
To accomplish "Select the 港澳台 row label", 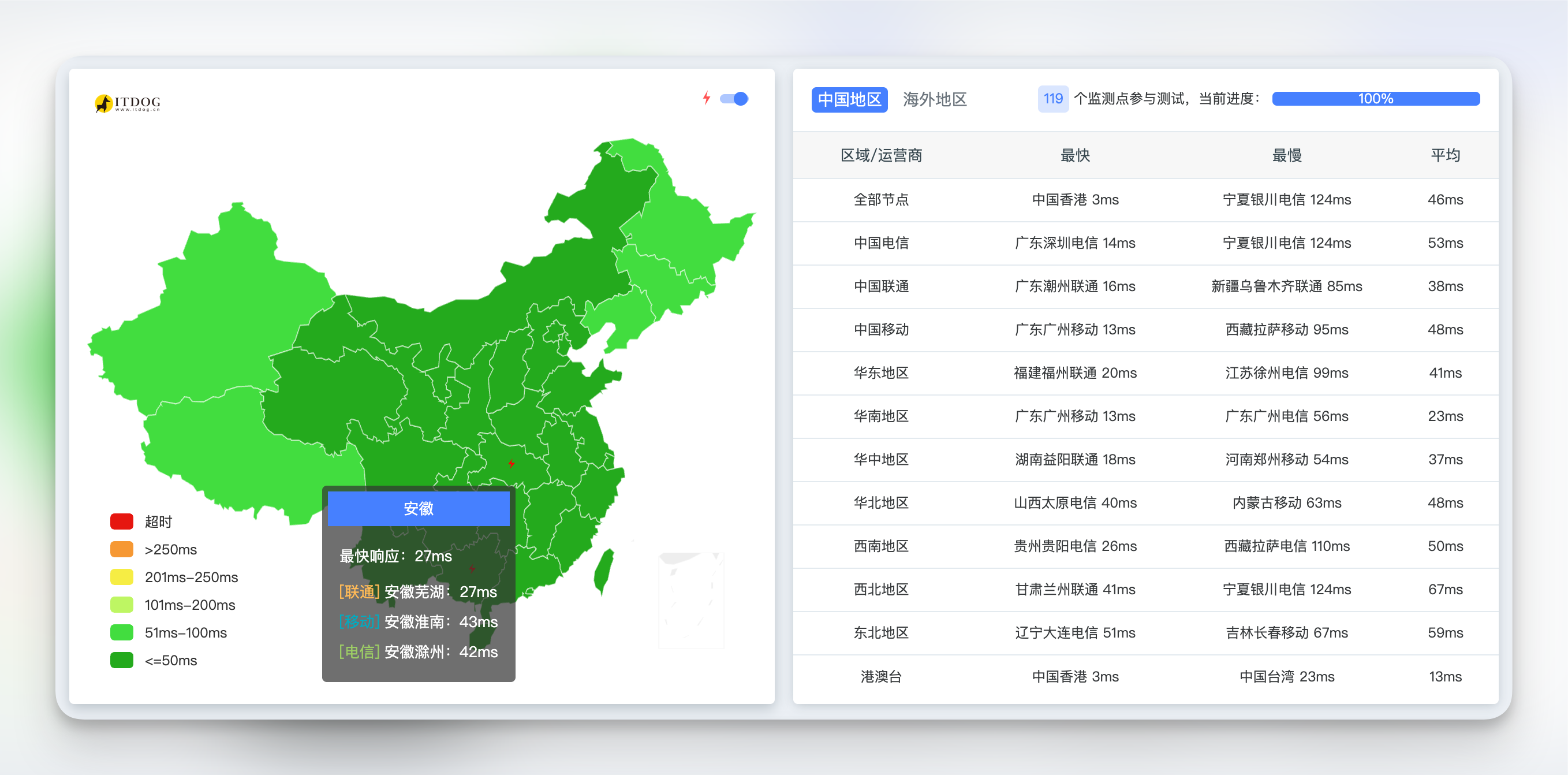I will click(x=881, y=676).
